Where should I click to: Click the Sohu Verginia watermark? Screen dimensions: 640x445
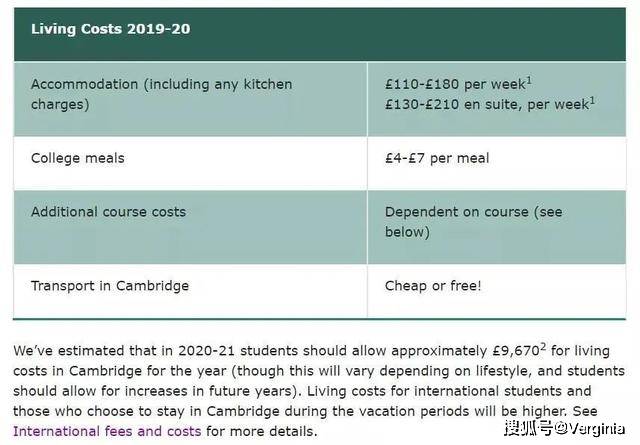coord(564,428)
